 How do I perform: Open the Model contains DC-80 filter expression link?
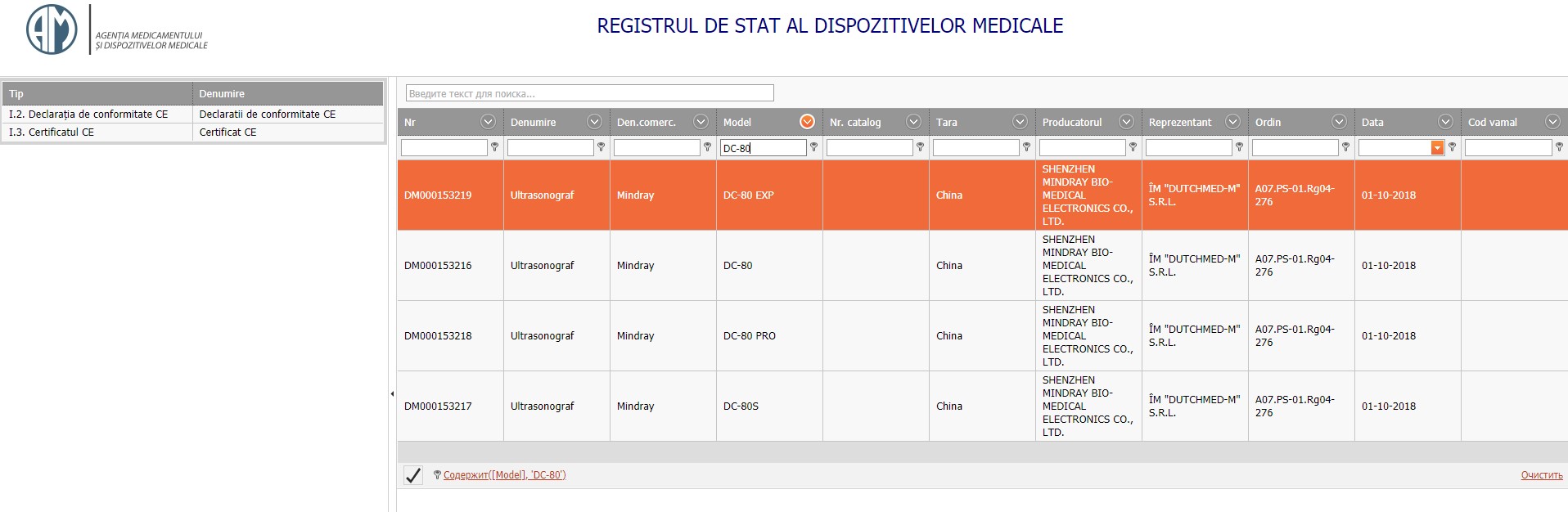(x=504, y=475)
